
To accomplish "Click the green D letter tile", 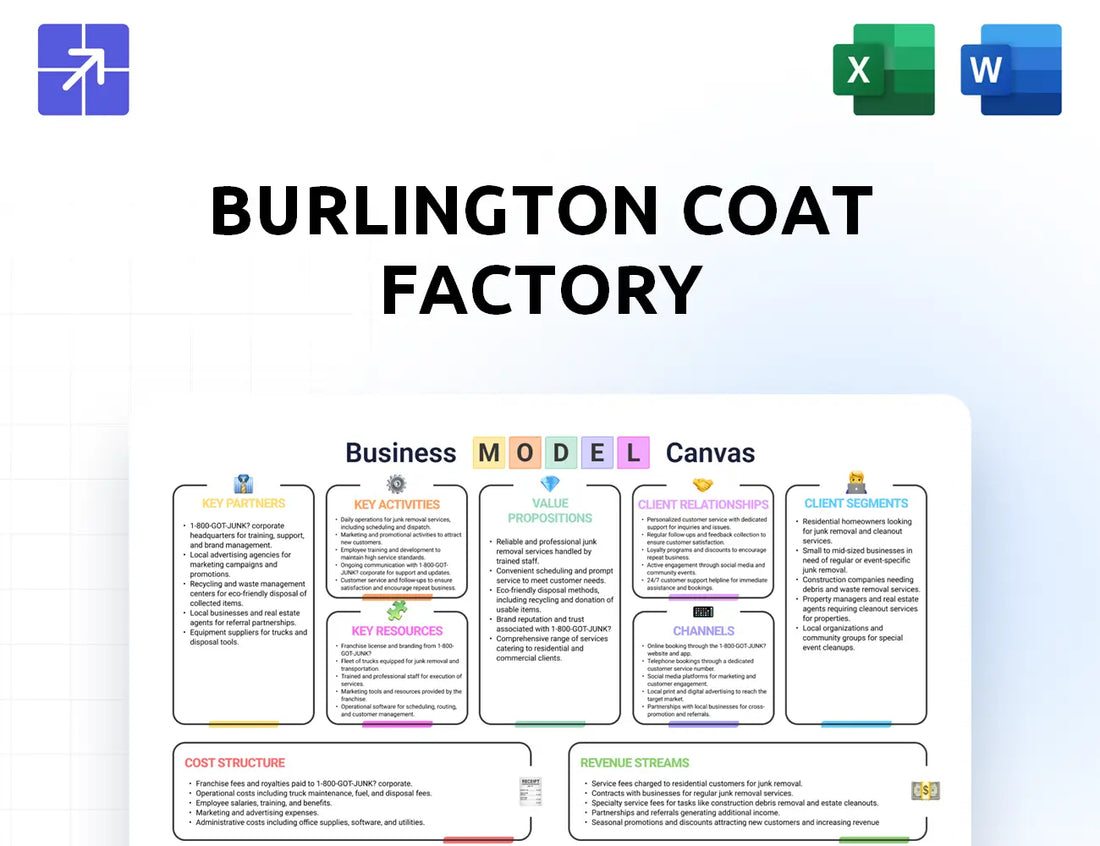I will (x=561, y=453).
